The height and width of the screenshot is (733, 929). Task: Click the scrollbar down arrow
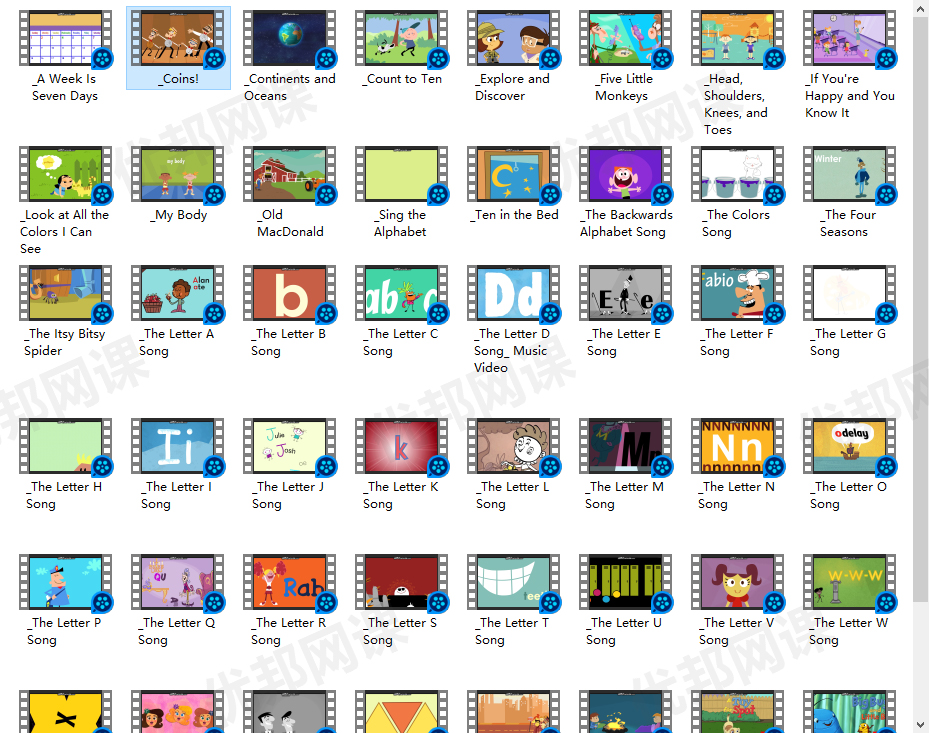pos(921,725)
